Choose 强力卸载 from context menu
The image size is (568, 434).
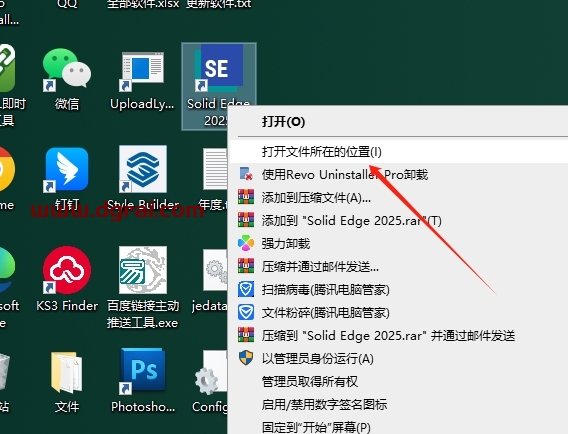(x=399, y=243)
